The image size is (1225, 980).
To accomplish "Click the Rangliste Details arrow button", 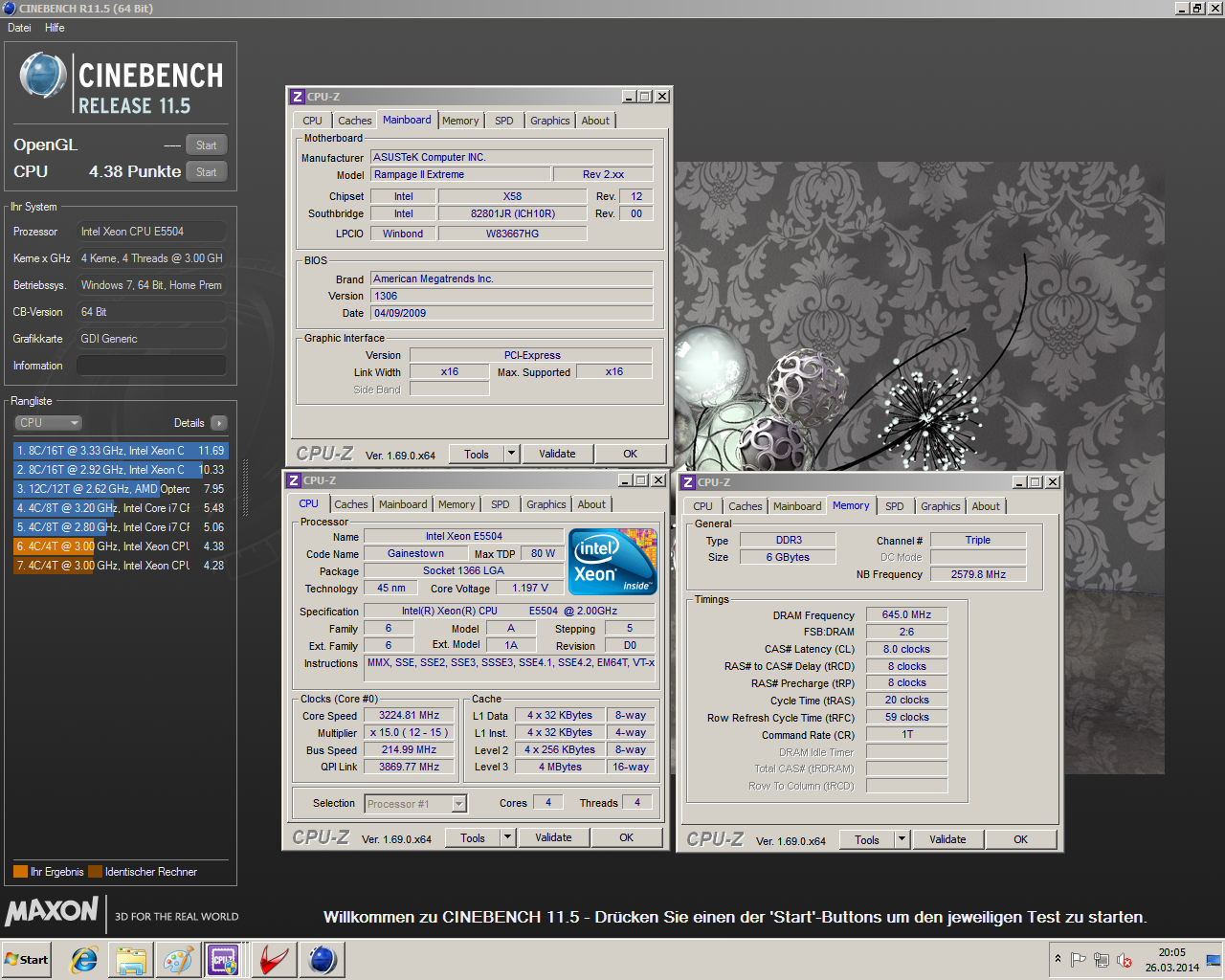I will (218, 423).
